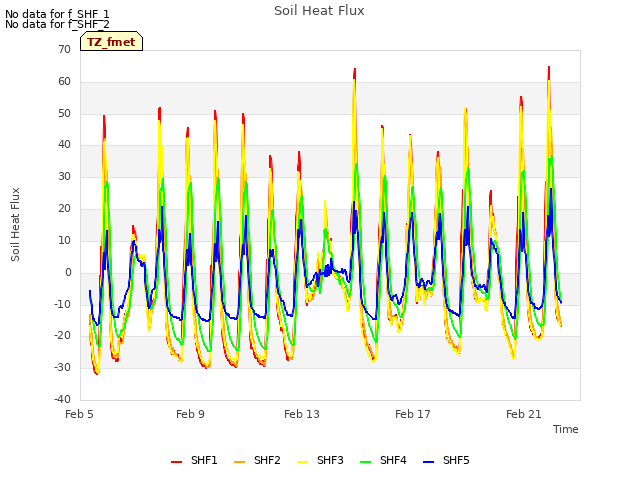
Task: Click the SHF4 legend entry
Action: point(383,461)
